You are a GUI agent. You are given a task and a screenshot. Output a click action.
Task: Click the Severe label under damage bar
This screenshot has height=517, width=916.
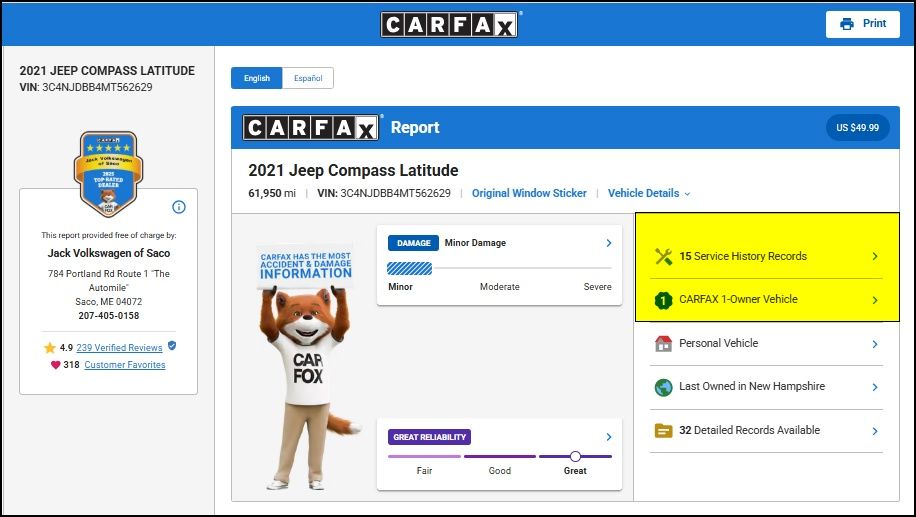(597, 287)
